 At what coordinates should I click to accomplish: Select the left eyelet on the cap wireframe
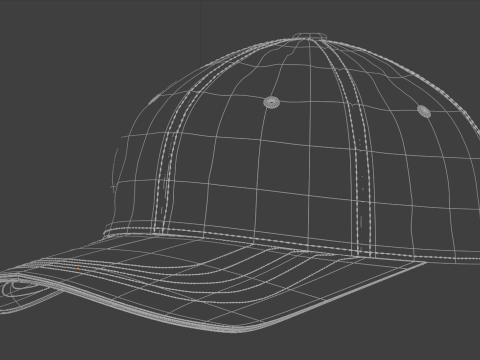(x=271, y=102)
